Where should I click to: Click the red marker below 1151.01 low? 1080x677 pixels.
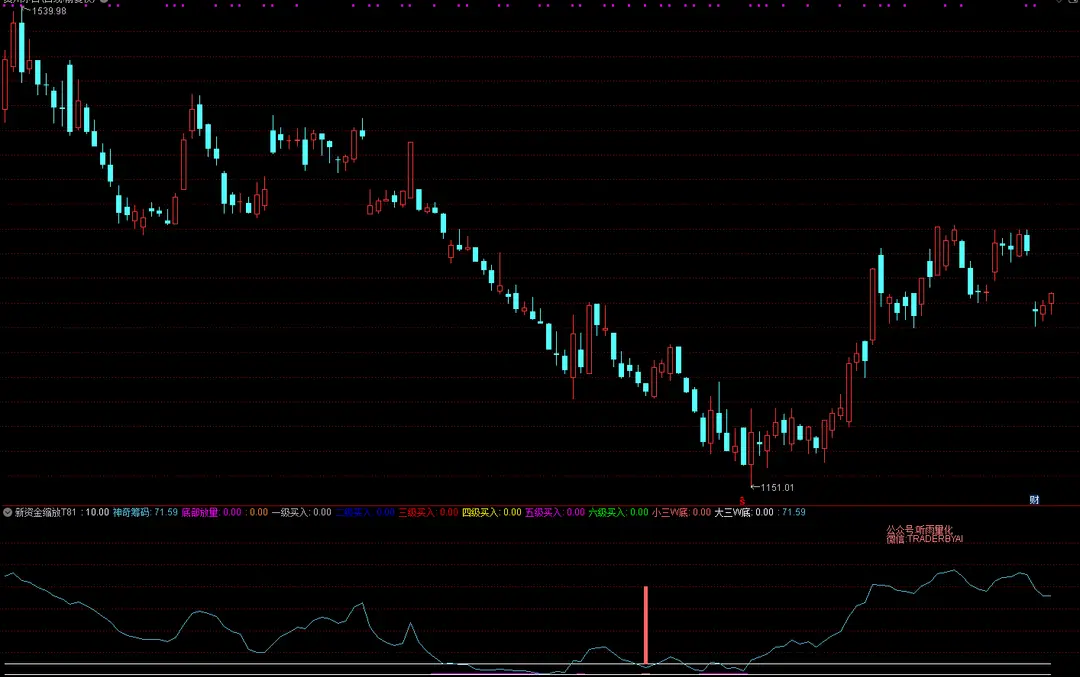point(742,501)
